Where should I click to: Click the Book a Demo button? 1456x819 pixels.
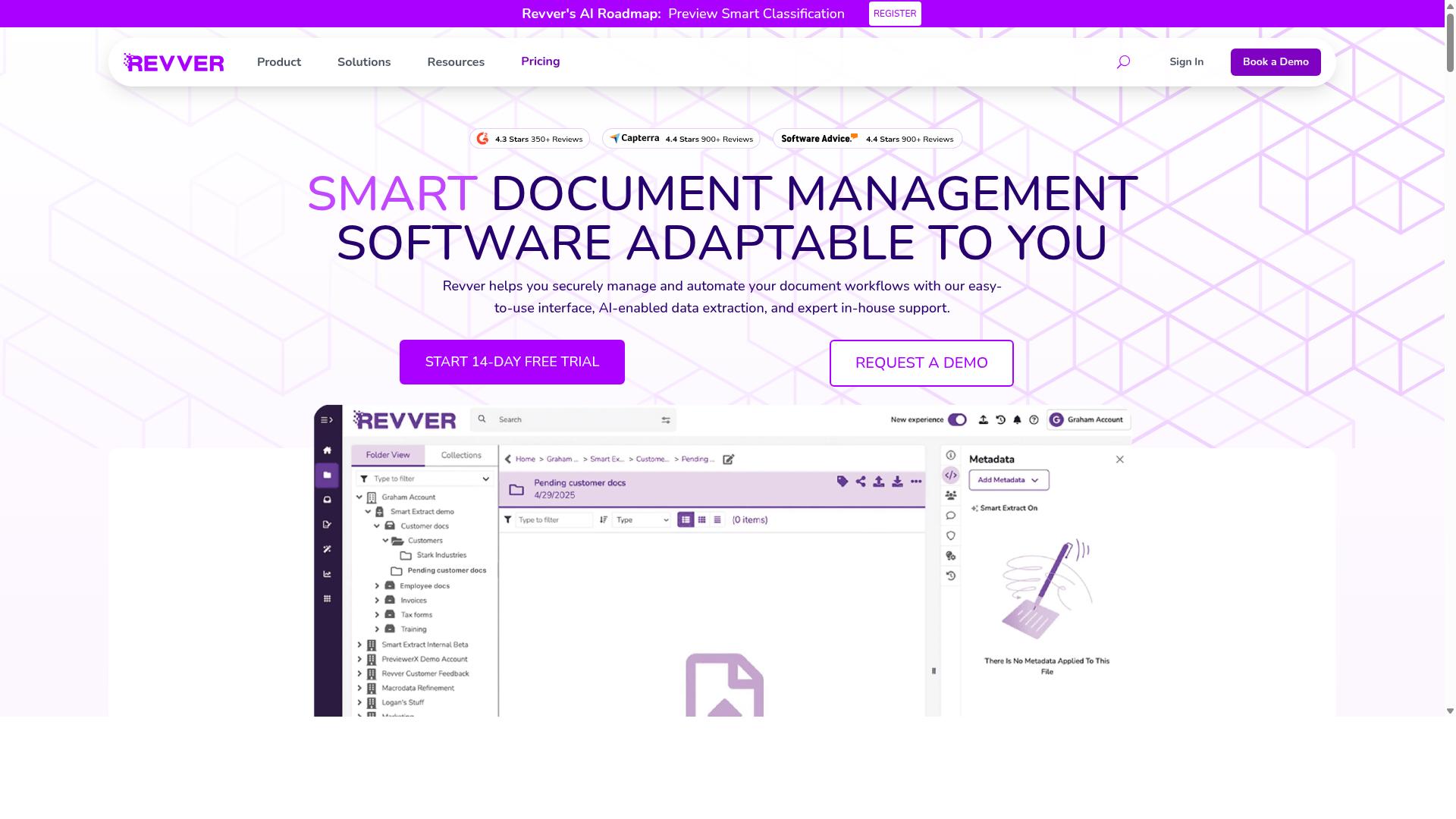(x=1276, y=62)
